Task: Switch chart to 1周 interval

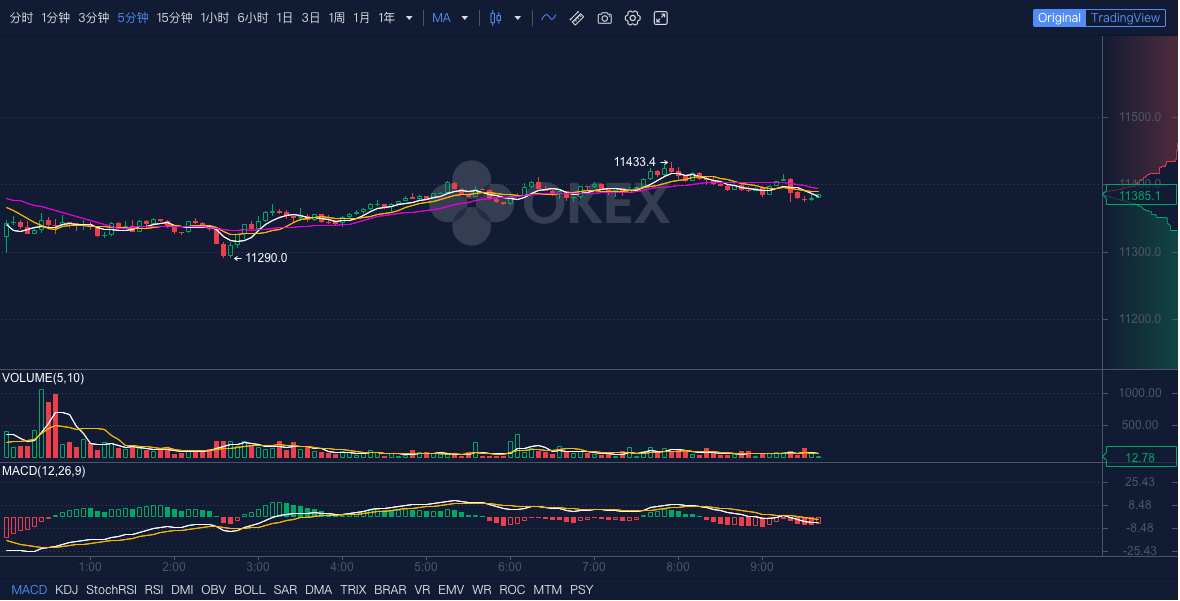Action: tap(336, 18)
